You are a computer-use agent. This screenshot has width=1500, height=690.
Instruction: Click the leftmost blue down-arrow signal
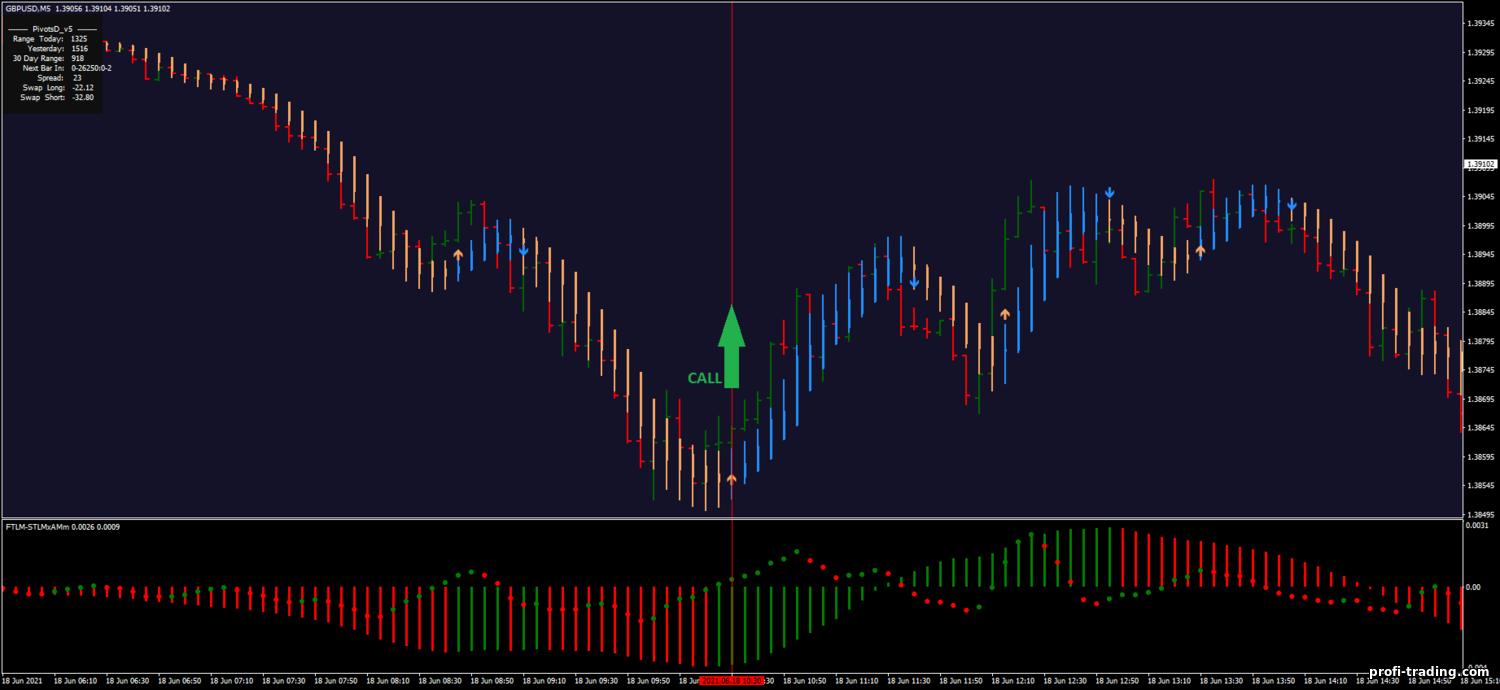[x=523, y=250]
